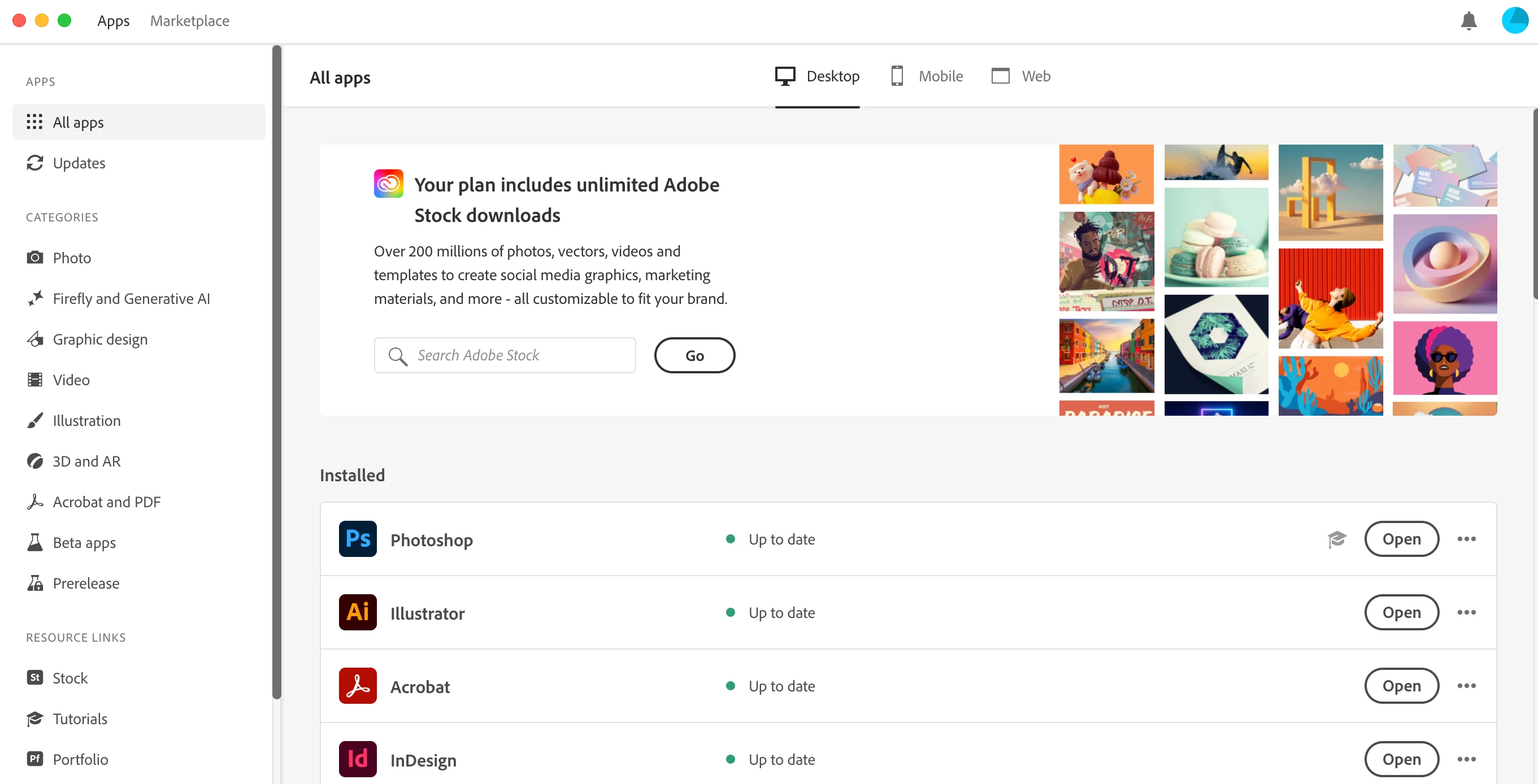Click the pink macarons stock thumbnail
Screen dimensions: 1538x784
pyautogui.click(x=1215, y=237)
